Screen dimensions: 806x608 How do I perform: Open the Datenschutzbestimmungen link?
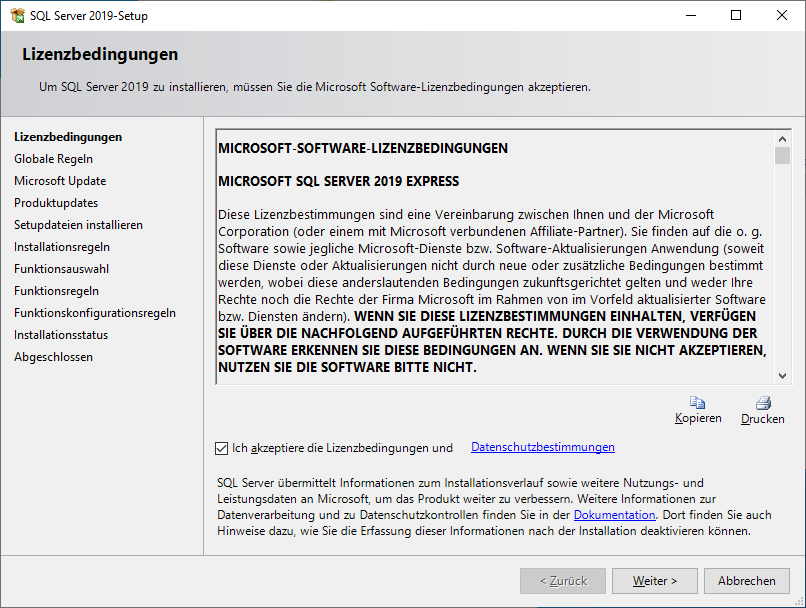point(542,447)
